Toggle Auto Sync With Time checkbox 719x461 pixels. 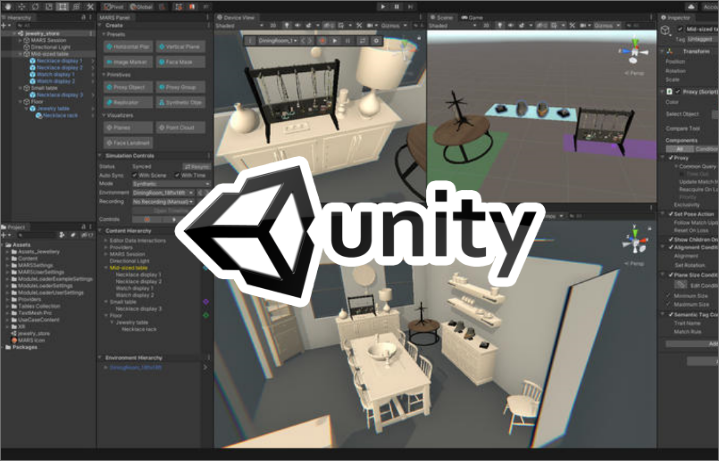[x=177, y=175]
